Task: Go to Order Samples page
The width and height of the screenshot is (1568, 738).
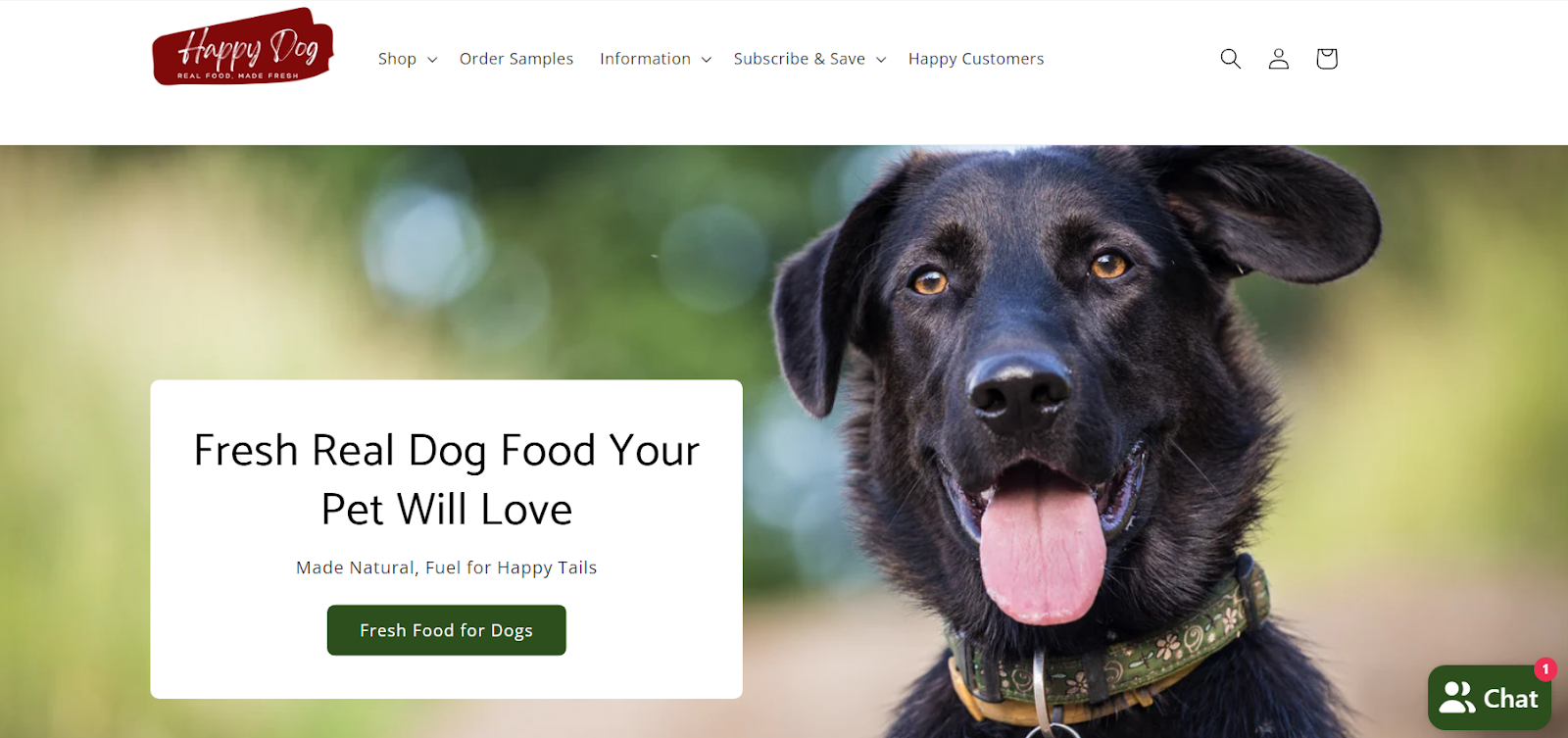Action: [x=516, y=59]
